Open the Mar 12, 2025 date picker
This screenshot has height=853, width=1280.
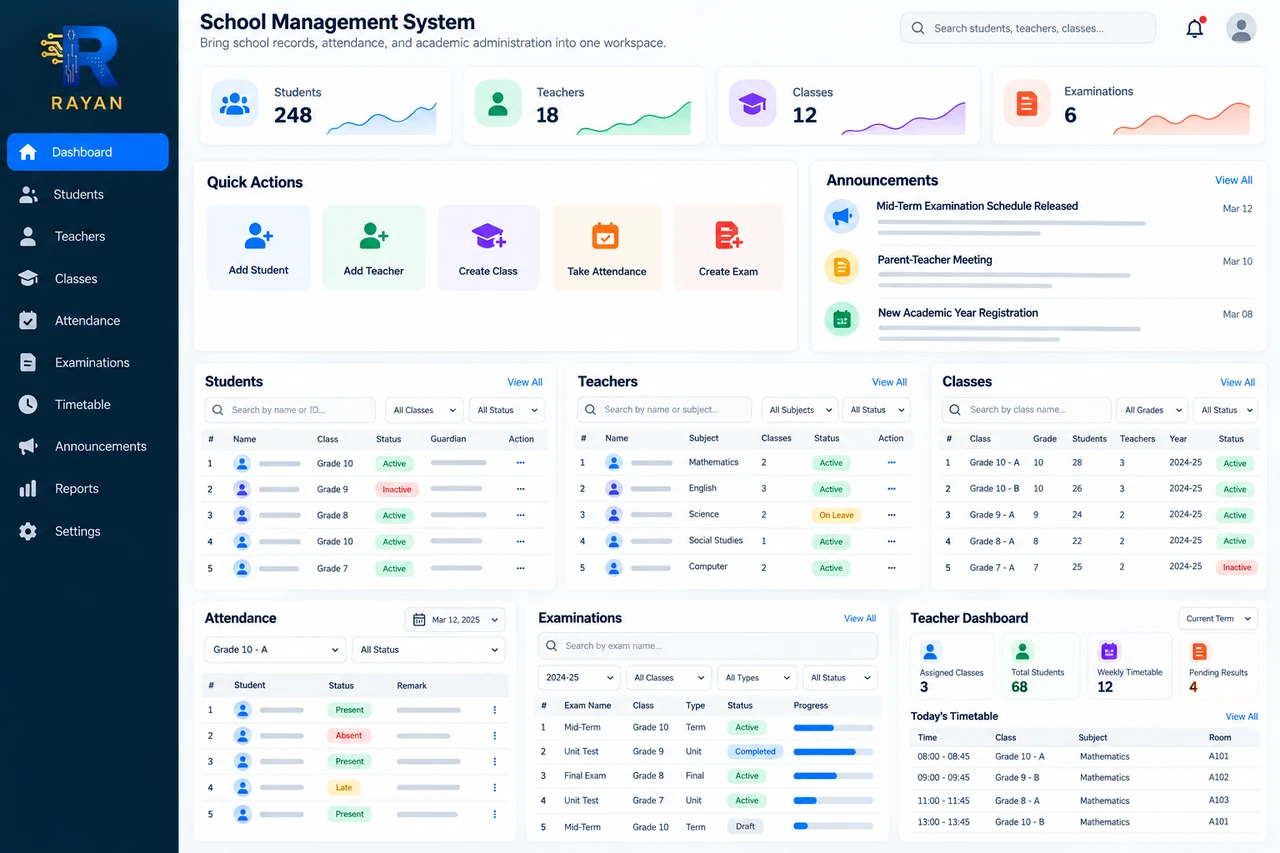(x=455, y=620)
